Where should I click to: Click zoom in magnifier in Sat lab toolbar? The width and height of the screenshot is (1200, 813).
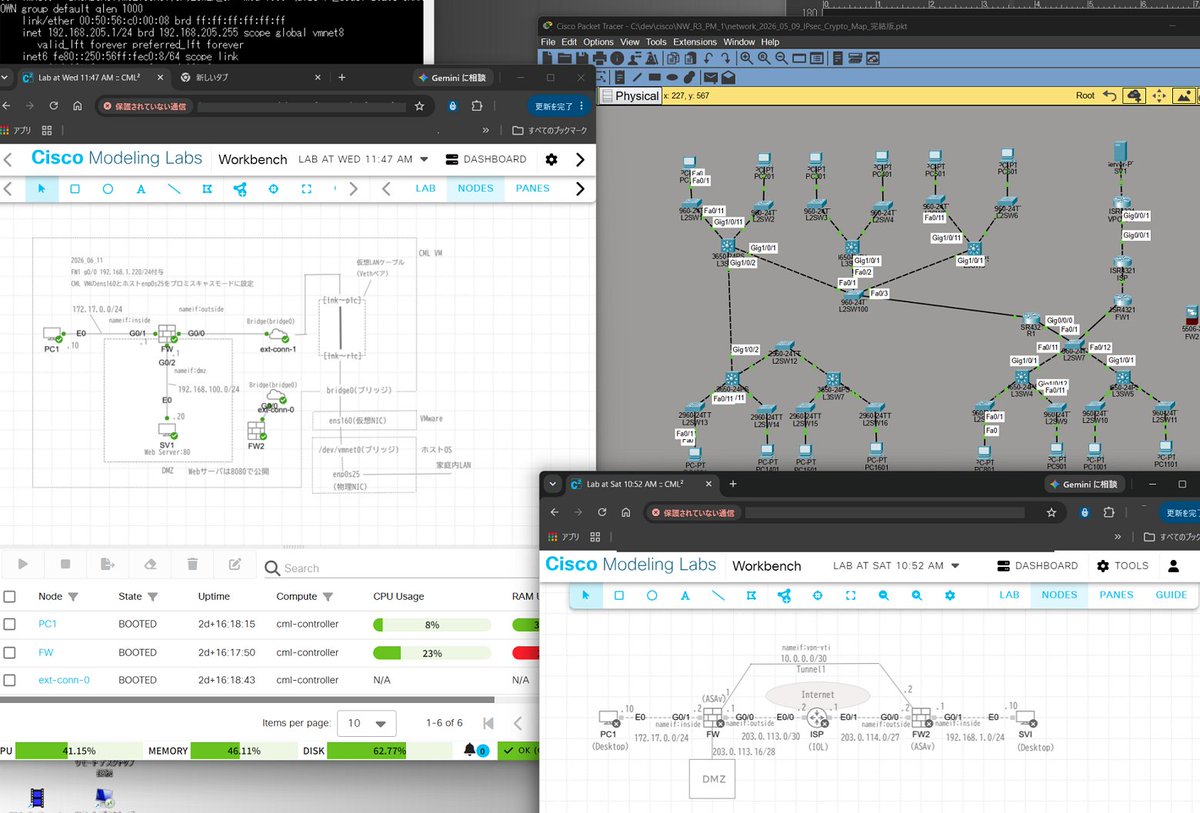(x=916, y=595)
